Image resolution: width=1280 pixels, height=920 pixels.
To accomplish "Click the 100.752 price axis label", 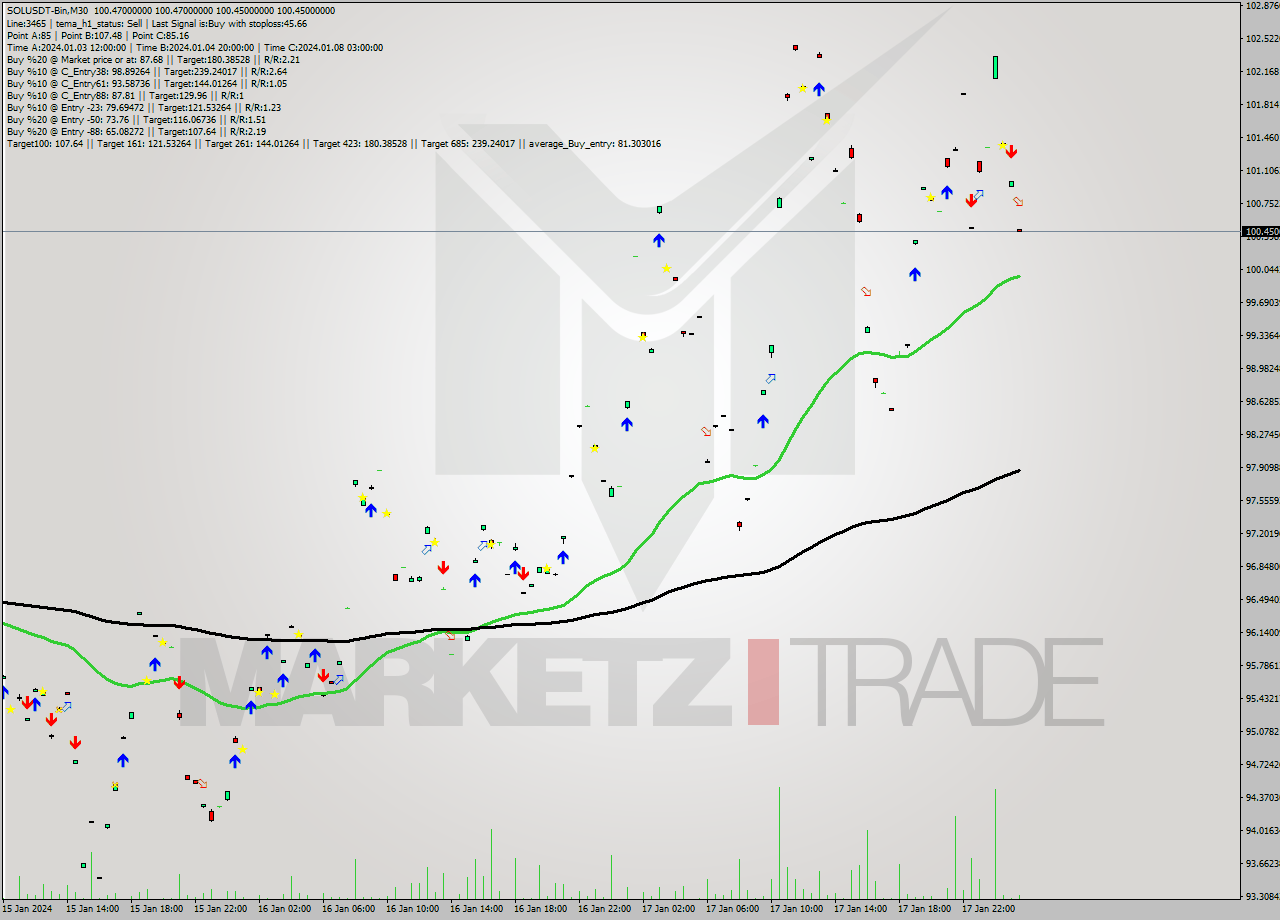I will pos(1262,203).
